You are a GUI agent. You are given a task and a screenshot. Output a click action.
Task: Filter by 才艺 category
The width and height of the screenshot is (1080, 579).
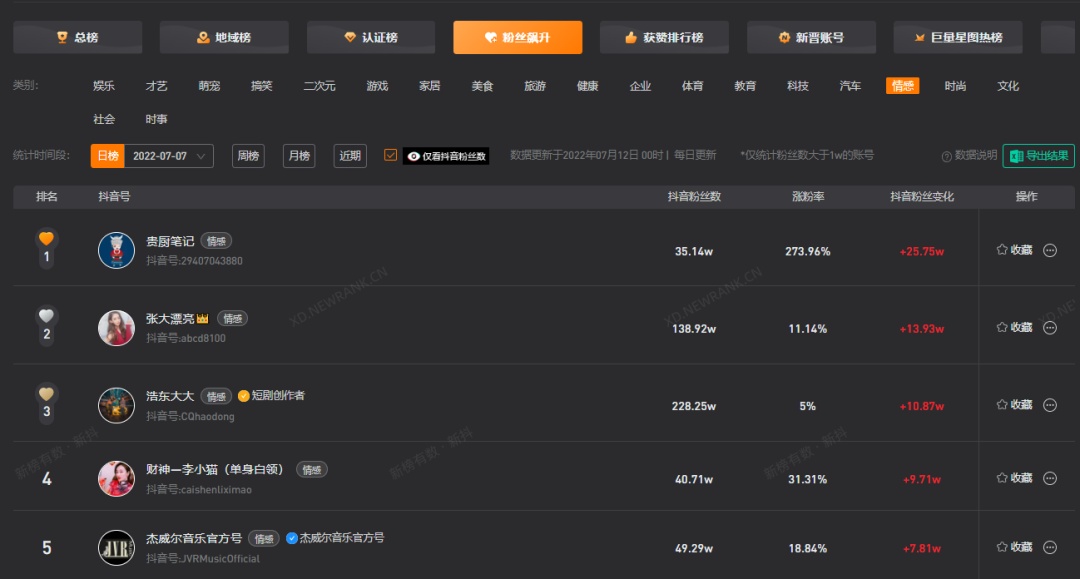point(156,86)
